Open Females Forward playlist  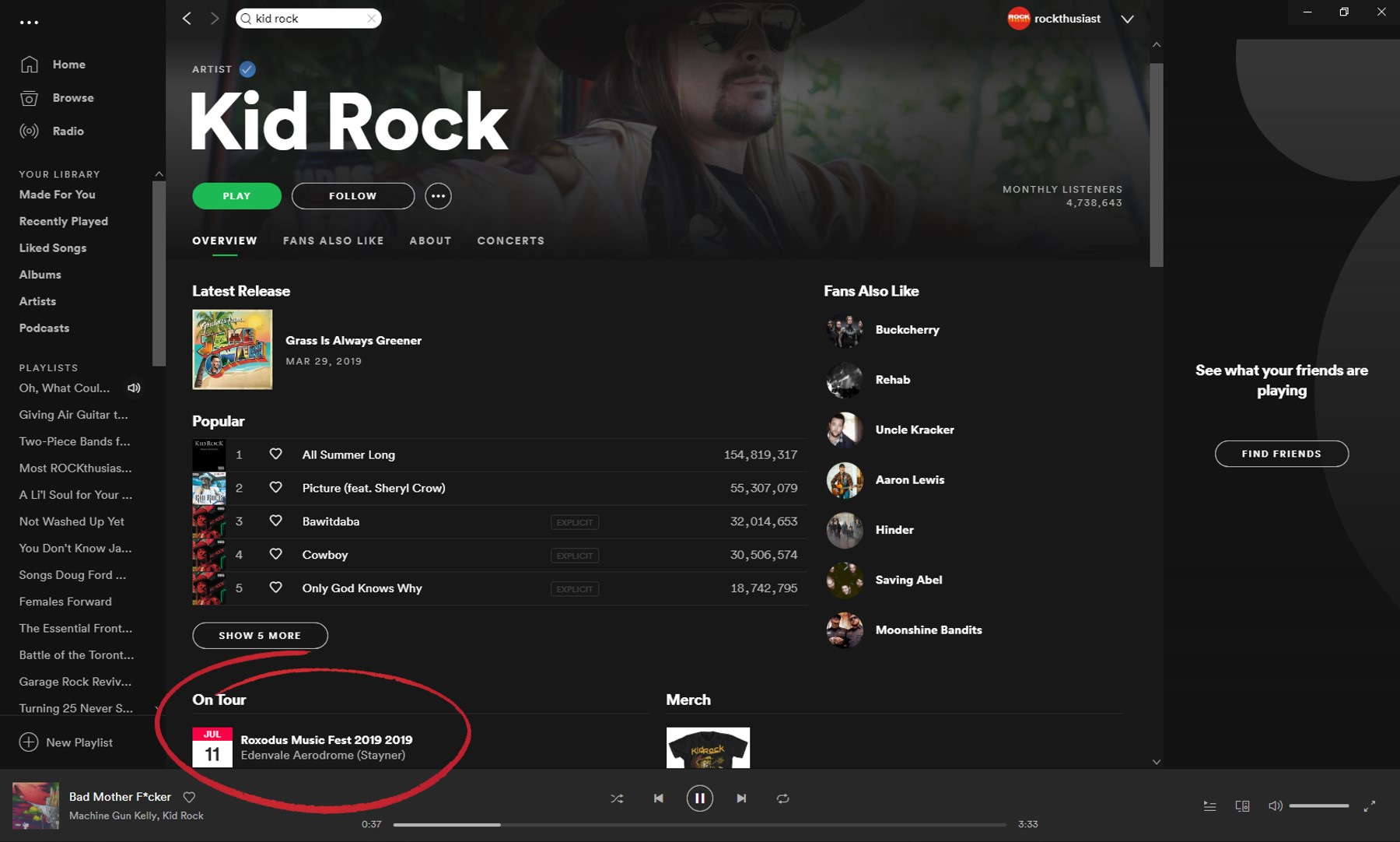[x=65, y=602]
